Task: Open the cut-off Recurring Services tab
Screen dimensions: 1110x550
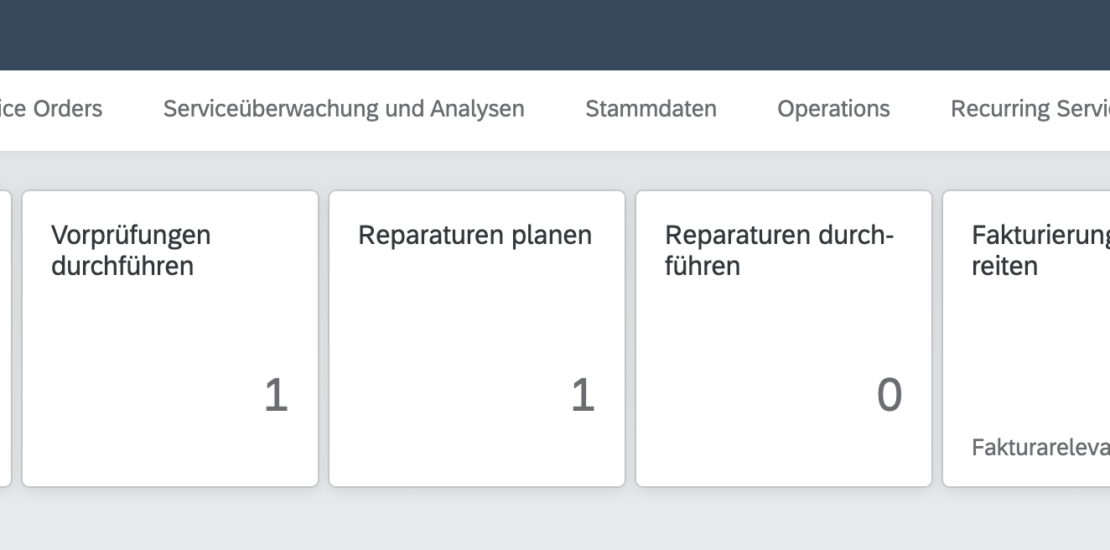Action: click(x=1030, y=109)
